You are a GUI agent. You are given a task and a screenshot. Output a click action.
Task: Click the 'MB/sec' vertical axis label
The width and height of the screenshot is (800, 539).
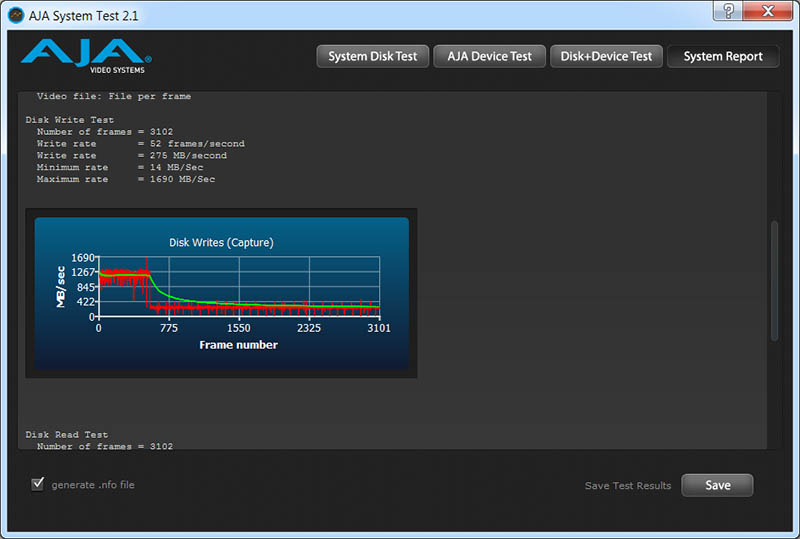61,287
